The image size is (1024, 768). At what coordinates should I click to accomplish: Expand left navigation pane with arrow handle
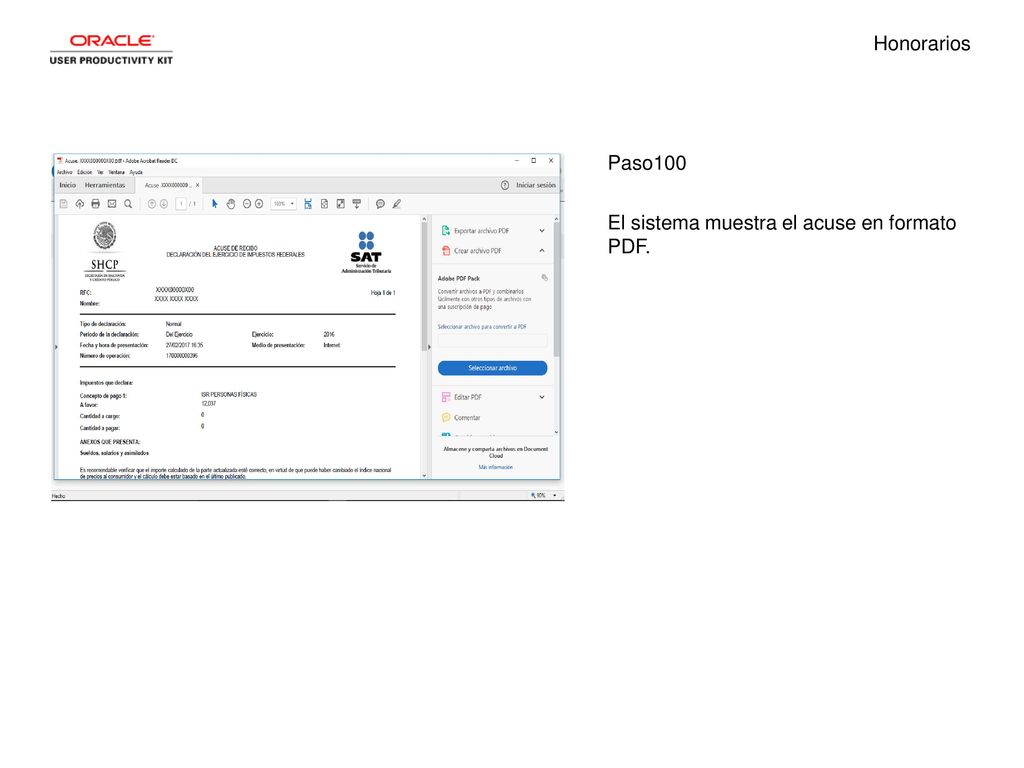(56, 347)
